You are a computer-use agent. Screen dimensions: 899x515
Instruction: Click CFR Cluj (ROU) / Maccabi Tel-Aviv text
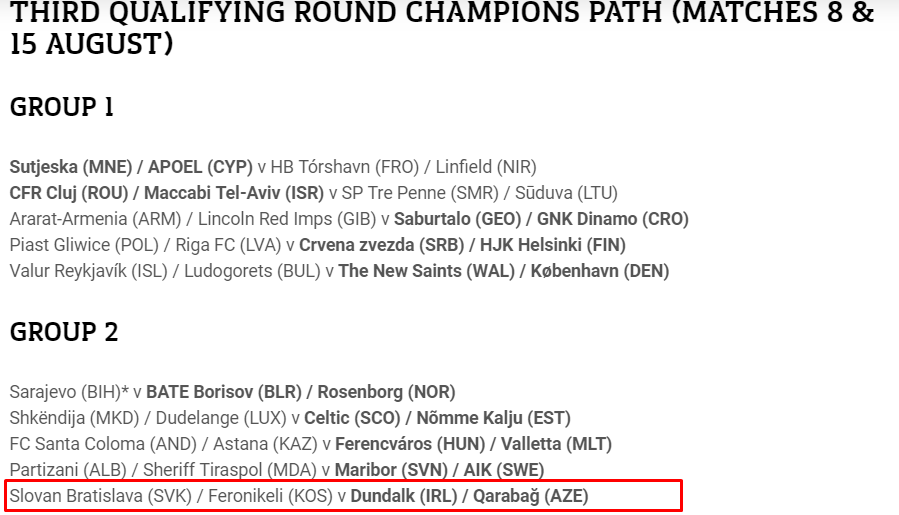coord(166,193)
